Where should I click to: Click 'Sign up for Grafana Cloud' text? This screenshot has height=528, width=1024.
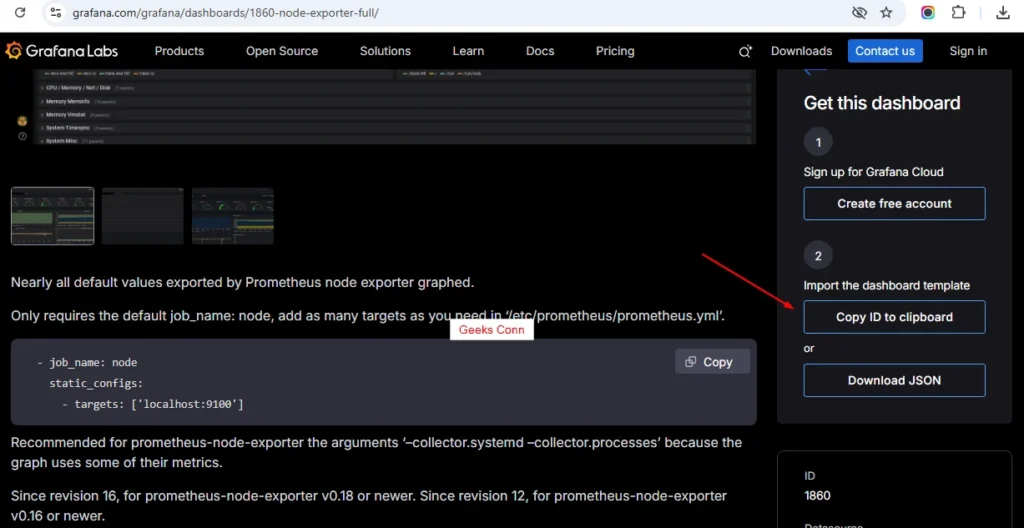pos(873,173)
